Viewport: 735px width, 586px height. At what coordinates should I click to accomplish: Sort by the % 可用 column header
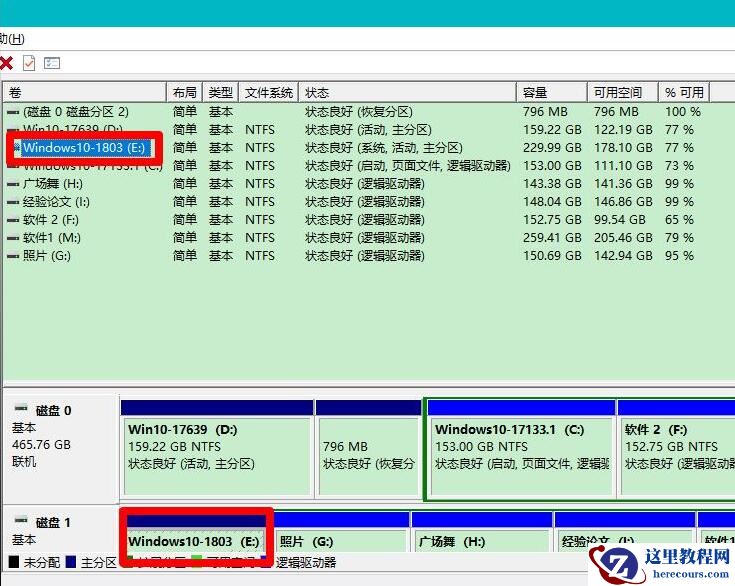pyautogui.click(x=684, y=92)
